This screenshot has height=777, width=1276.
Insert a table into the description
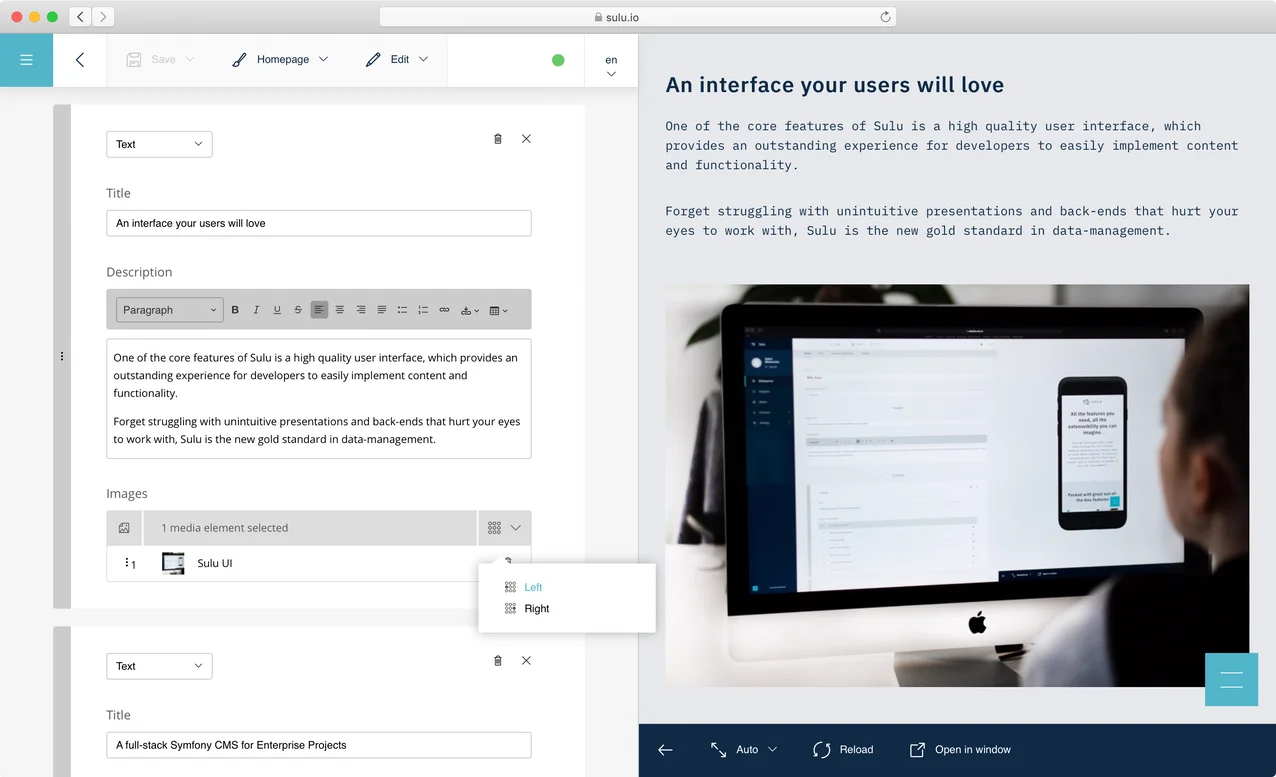[496, 310]
